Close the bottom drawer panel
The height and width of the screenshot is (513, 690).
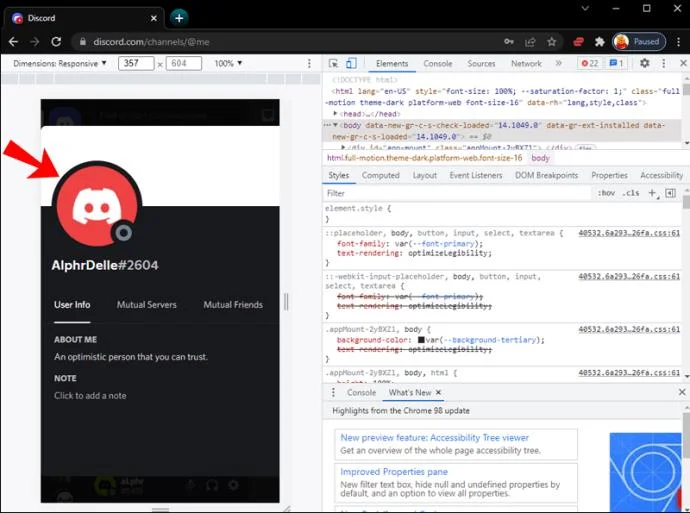[682, 392]
